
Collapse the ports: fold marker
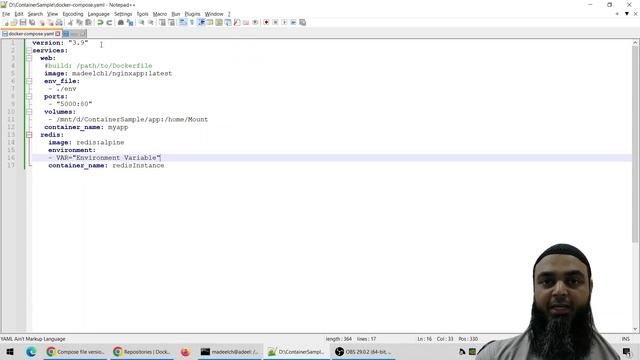(29, 97)
